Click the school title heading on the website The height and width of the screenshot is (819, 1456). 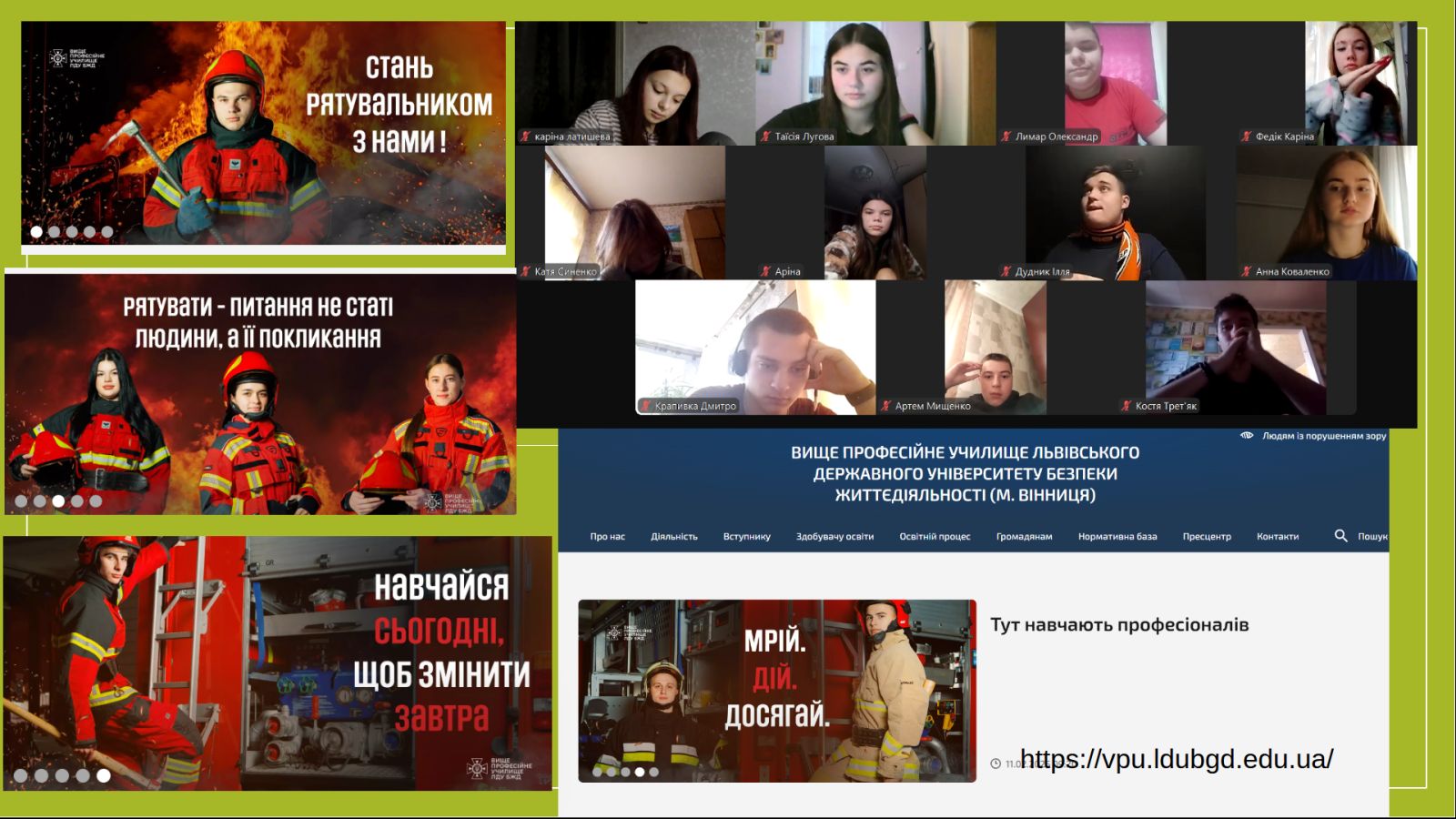(966, 473)
